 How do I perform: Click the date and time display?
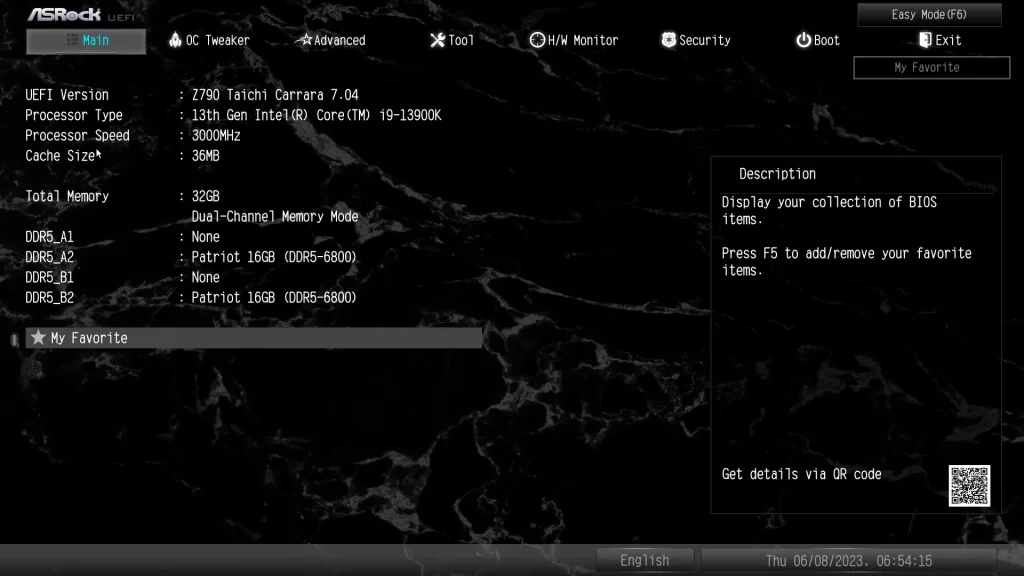849,560
